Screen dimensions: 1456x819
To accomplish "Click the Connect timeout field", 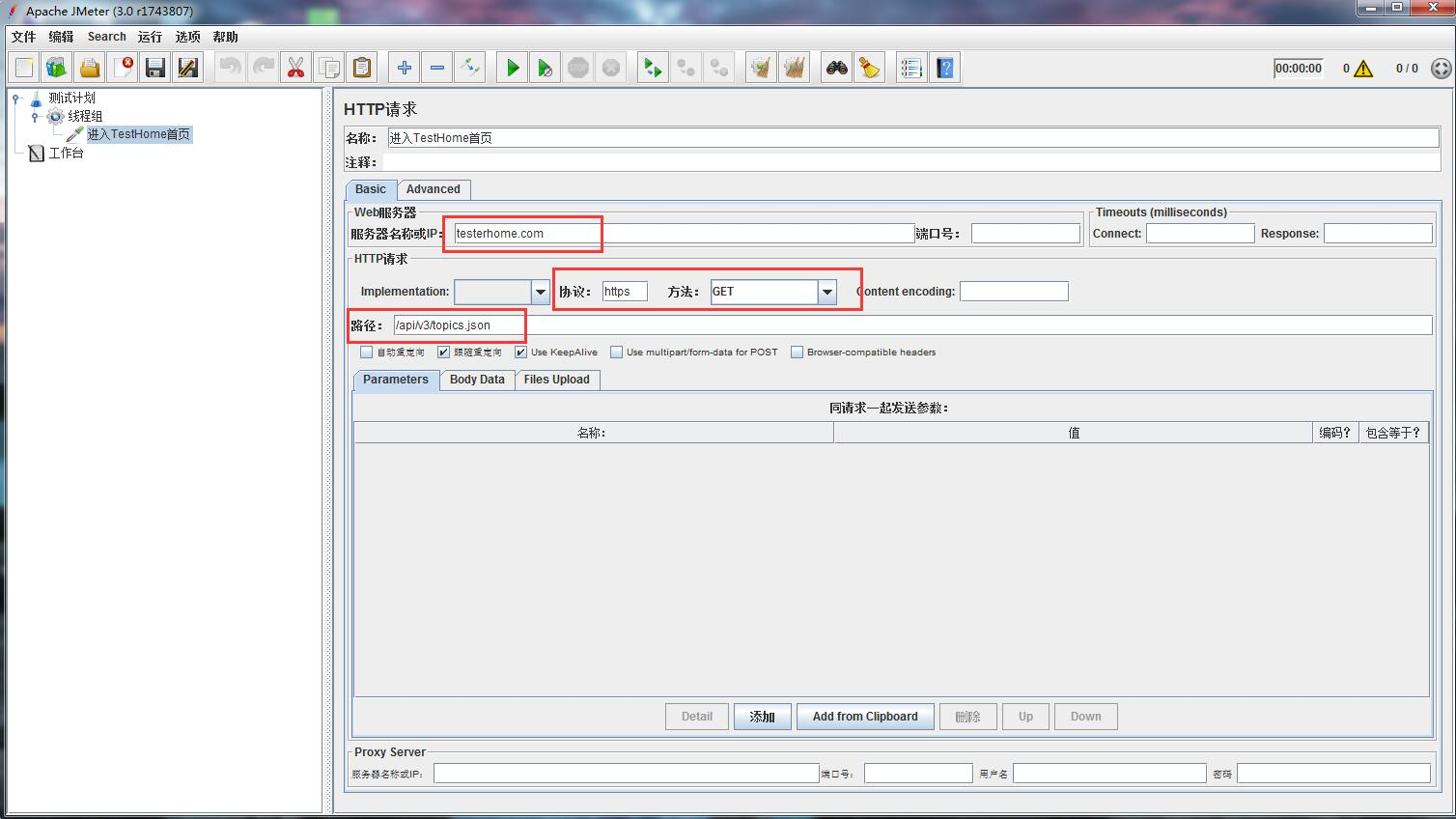I will (1200, 234).
